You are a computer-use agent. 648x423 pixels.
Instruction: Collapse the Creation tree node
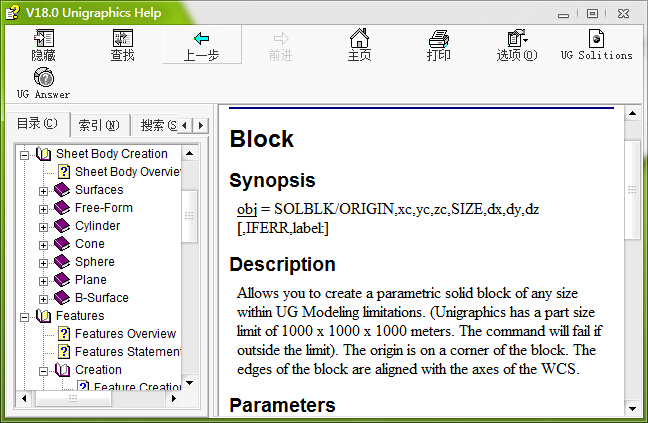[43, 371]
